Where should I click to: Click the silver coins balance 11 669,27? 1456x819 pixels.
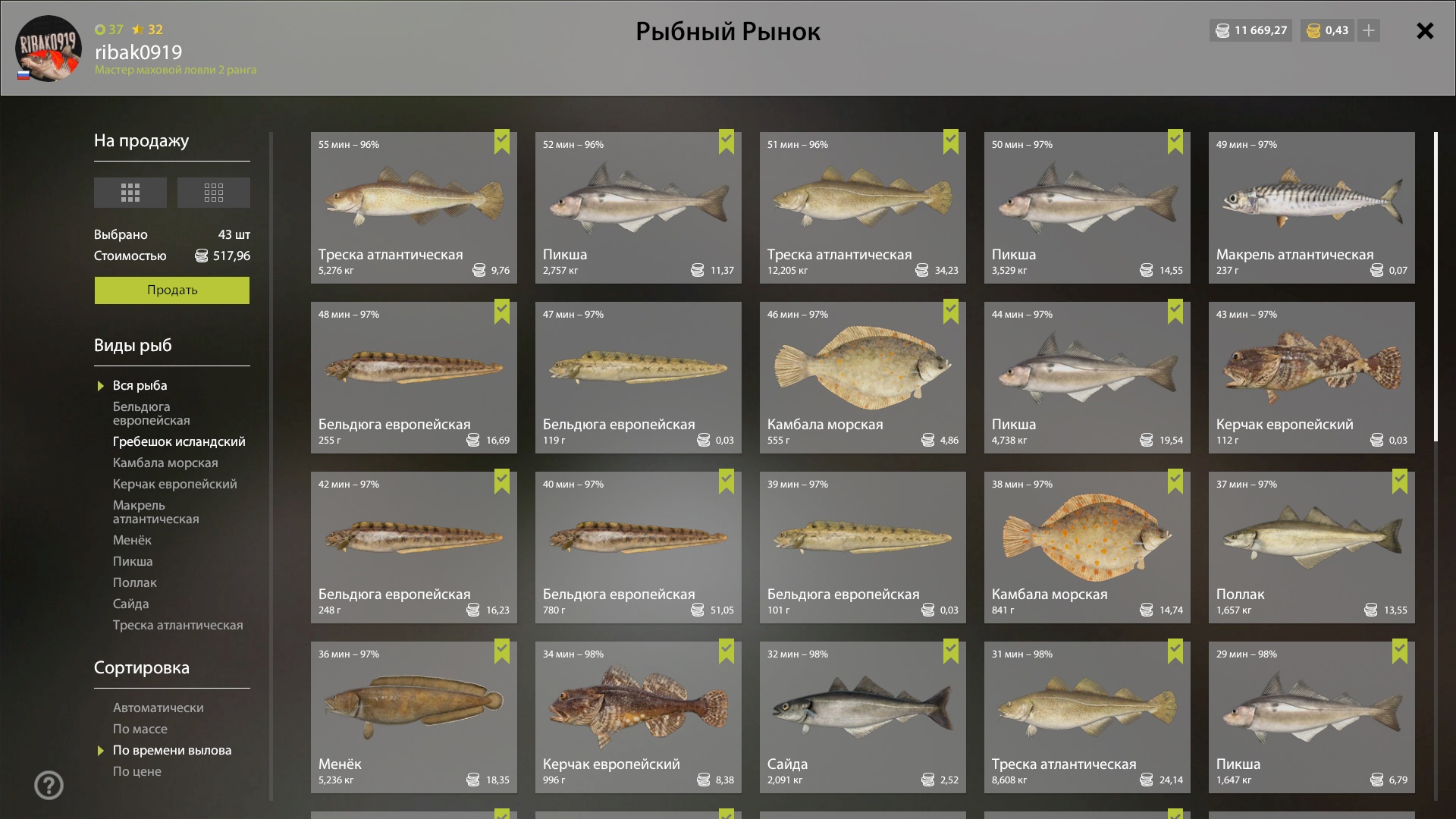click(x=1251, y=30)
